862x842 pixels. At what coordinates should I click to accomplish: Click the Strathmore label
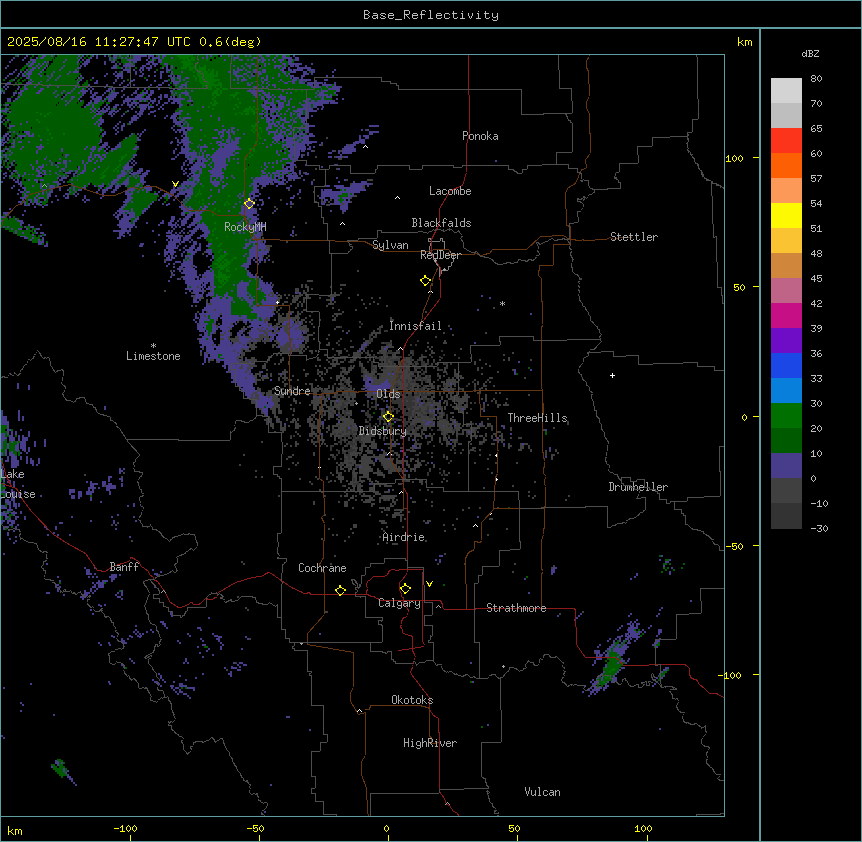coord(516,608)
